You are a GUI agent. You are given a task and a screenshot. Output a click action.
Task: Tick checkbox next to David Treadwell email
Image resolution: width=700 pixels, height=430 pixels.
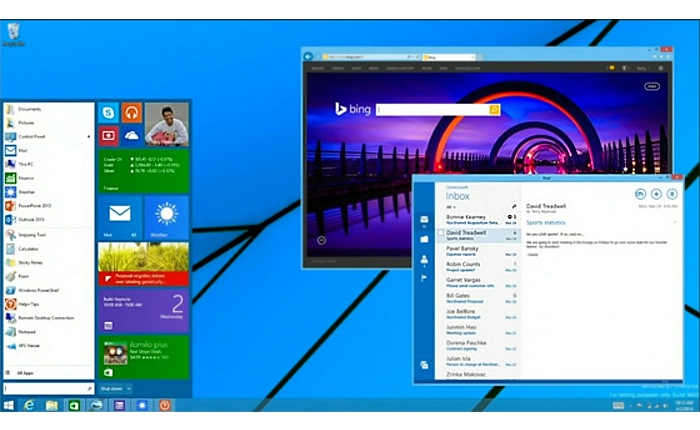tap(441, 233)
